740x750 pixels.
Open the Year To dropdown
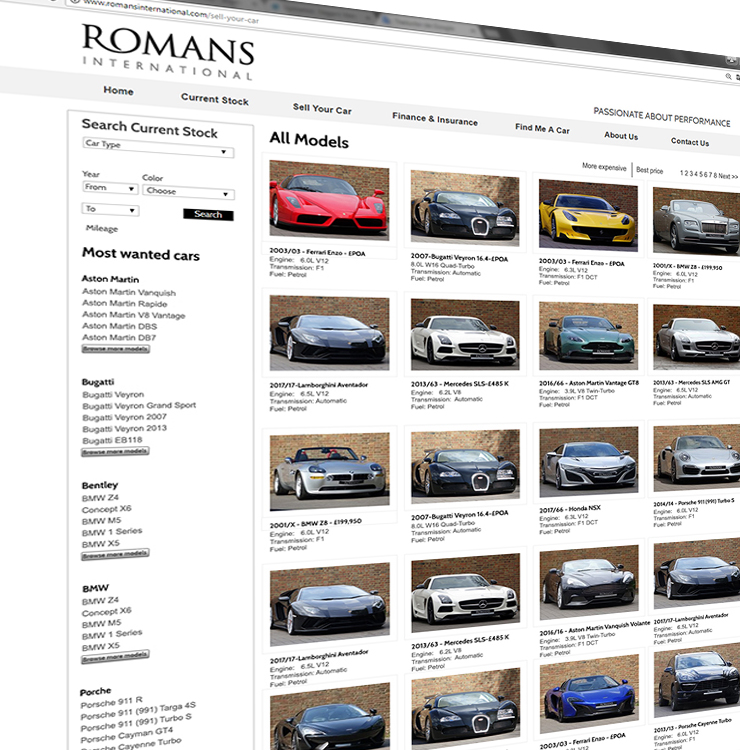pyautogui.click(x=110, y=210)
